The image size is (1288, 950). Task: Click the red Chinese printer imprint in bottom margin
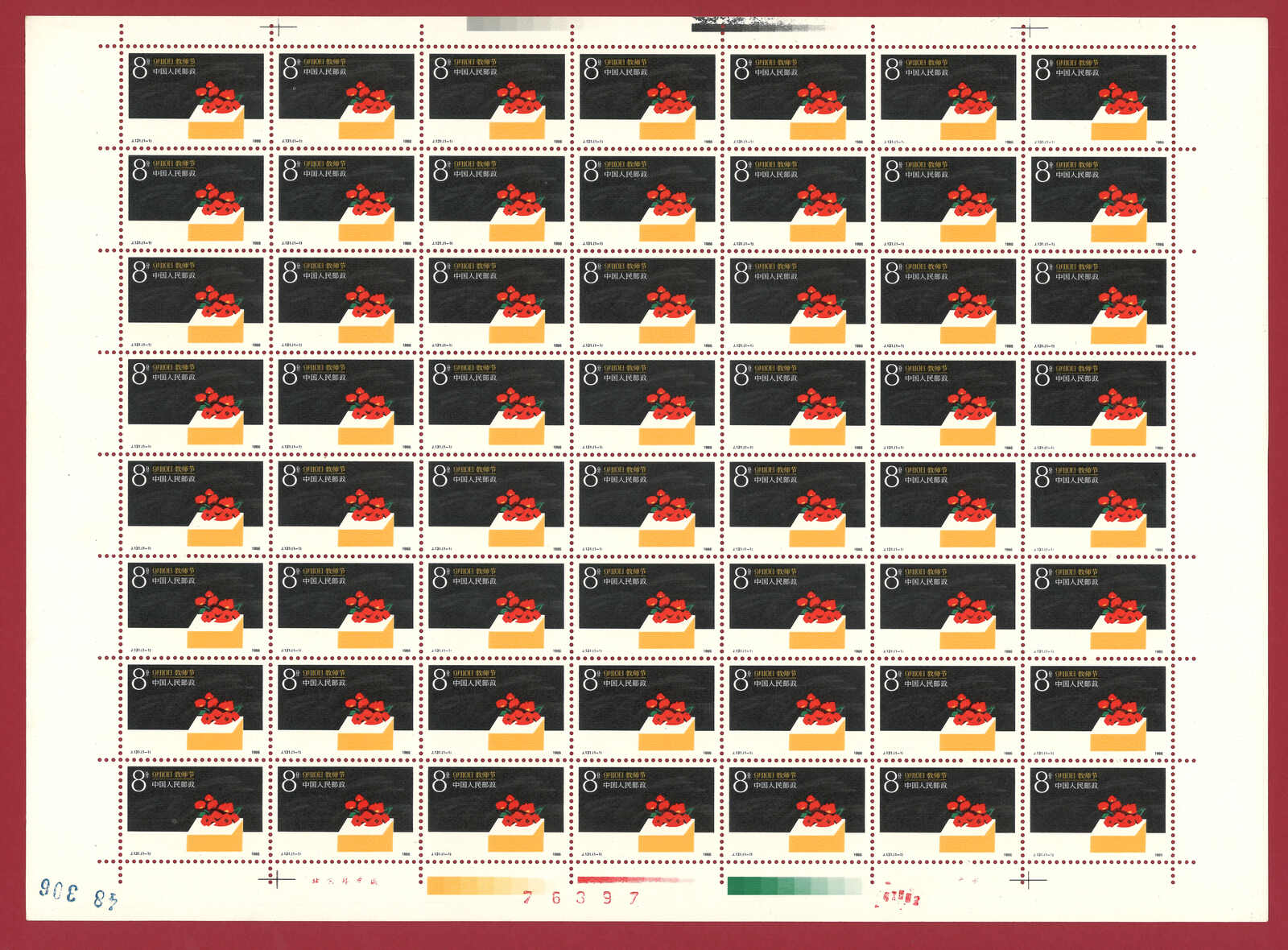coord(343,882)
